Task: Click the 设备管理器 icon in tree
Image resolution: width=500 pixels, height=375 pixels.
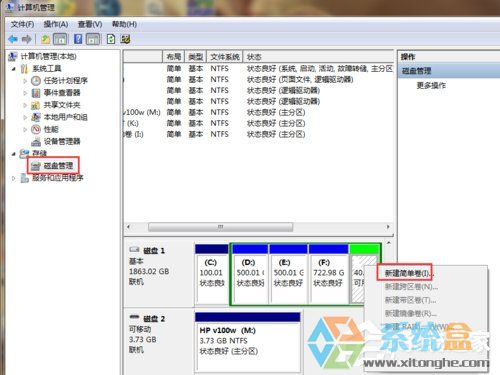Action: (x=36, y=142)
